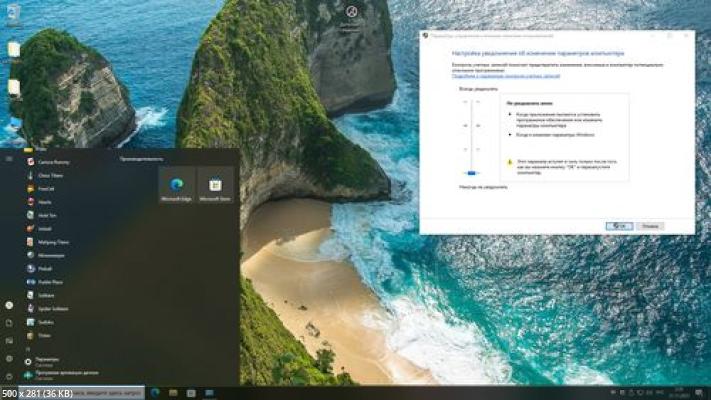Open Pinball from the Start menu list

point(47,269)
